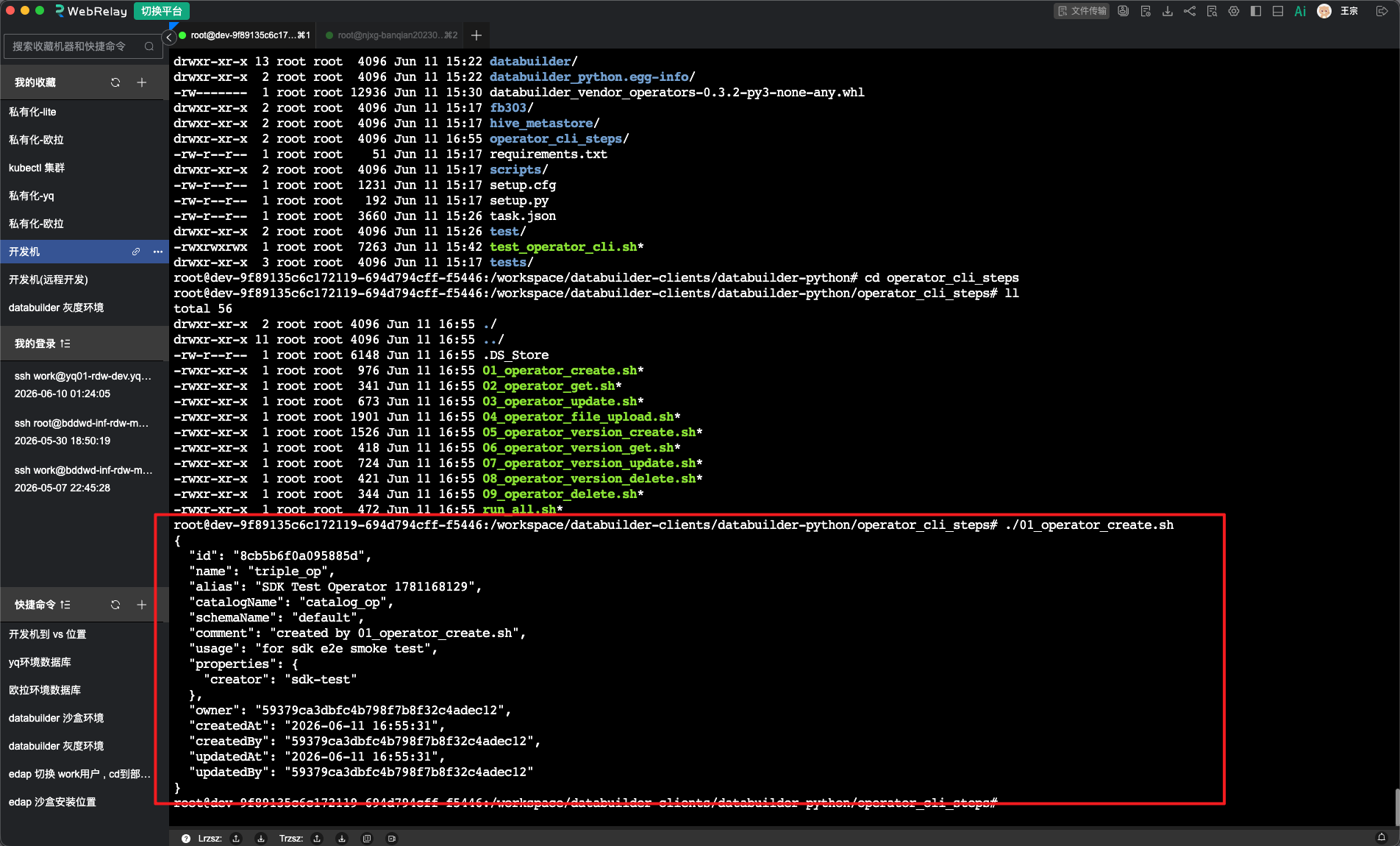
Task: Toggle the split pane layout icon
Action: pos(1278,11)
